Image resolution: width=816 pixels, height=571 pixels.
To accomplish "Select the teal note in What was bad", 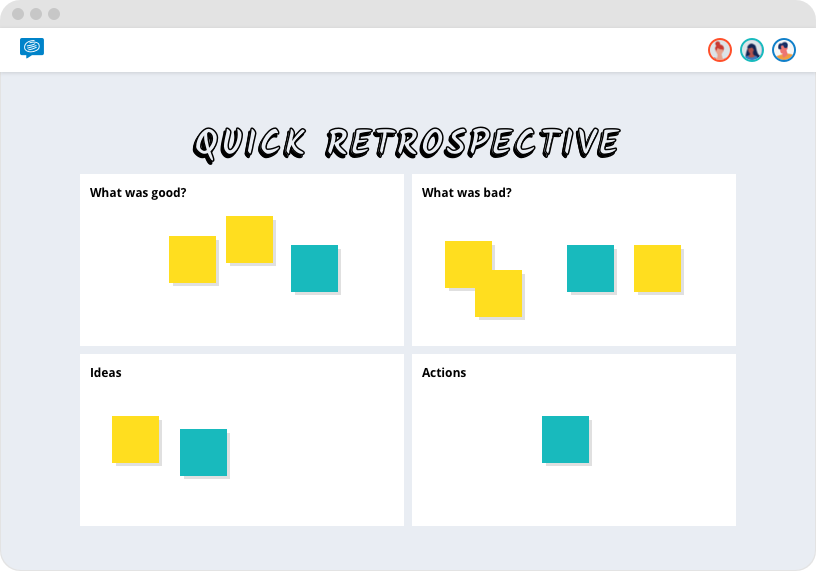I will (590, 268).
